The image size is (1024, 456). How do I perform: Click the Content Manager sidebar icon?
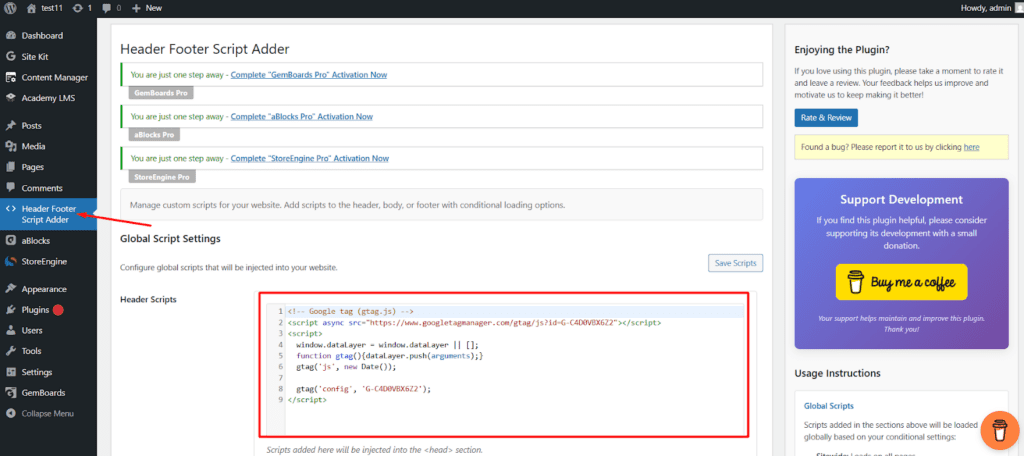(x=10, y=77)
